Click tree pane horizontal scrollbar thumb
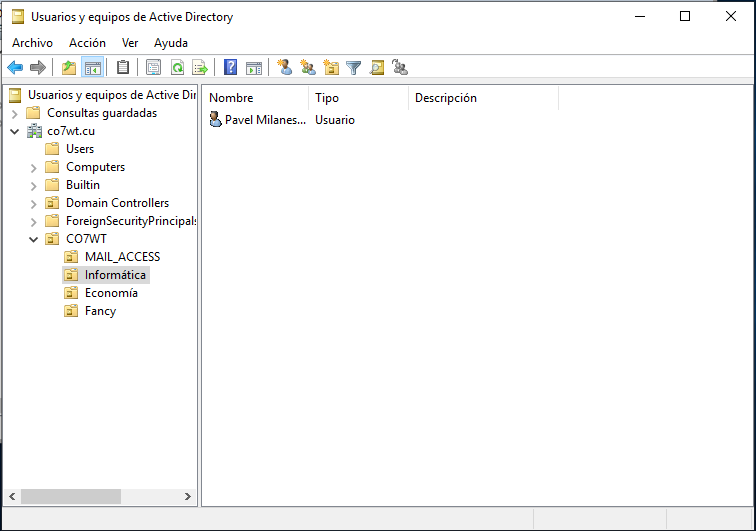 point(71,496)
